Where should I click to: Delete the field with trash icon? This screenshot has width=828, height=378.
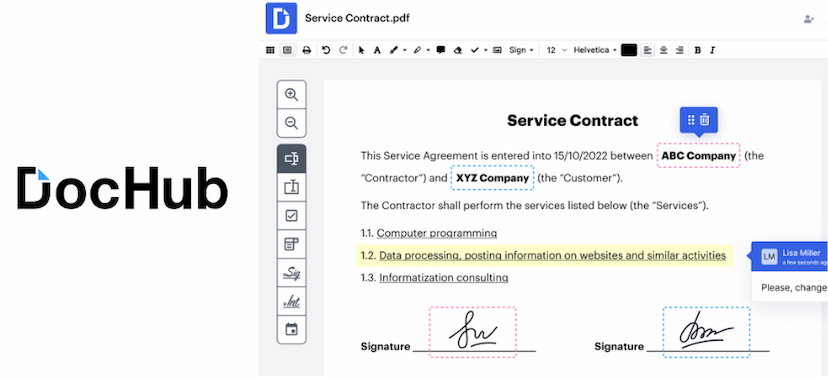tap(704, 120)
